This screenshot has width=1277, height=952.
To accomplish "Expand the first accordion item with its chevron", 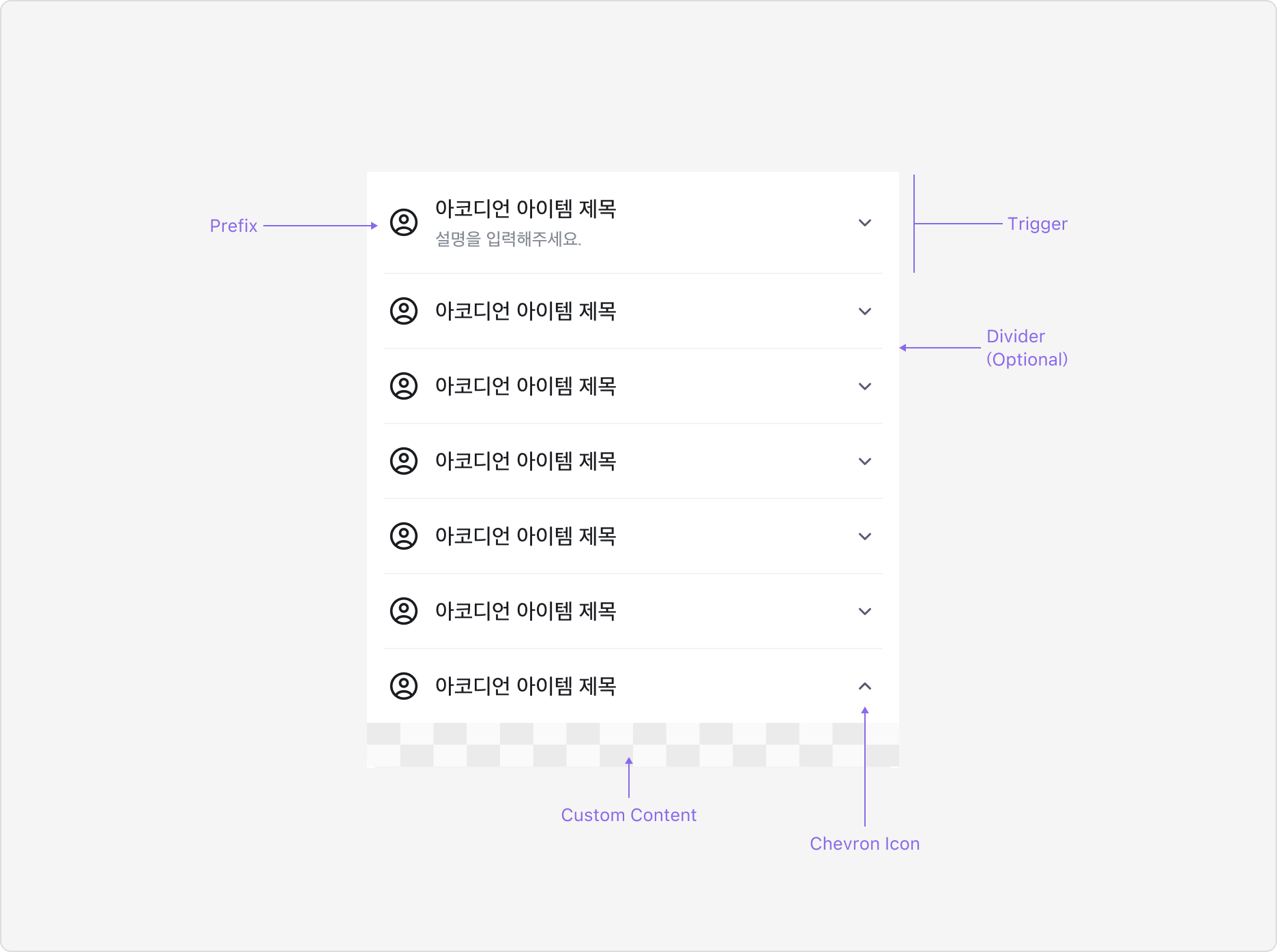I will 865,223.
